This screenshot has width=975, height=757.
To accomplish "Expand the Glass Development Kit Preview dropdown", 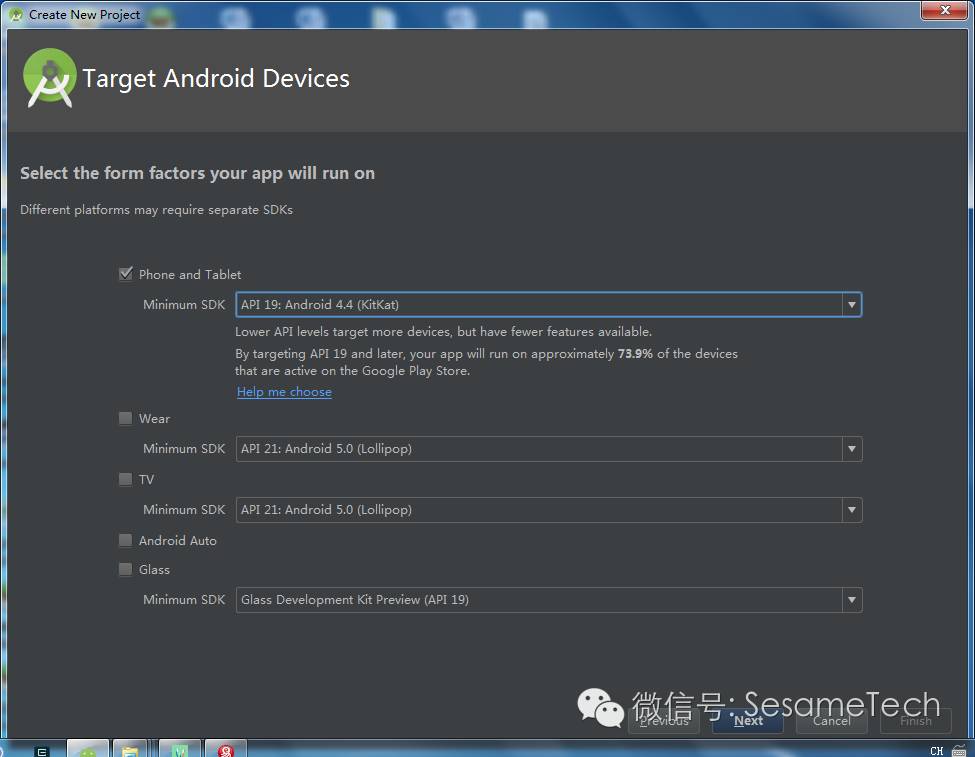I will click(x=548, y=600).
